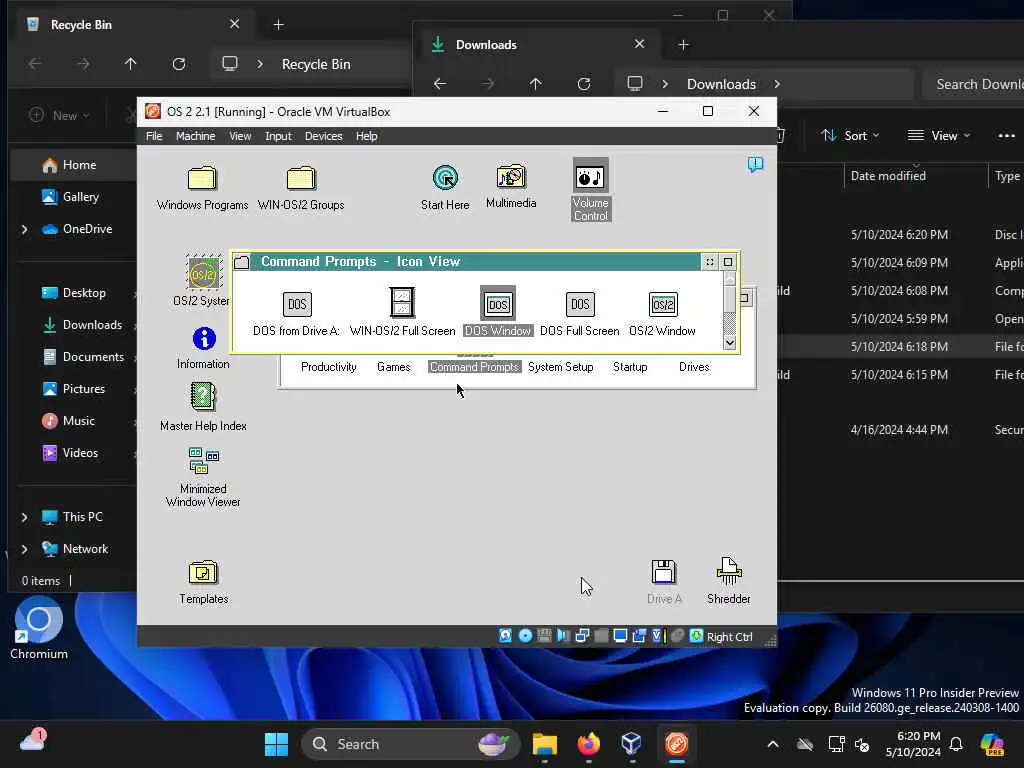Screen dimensions: 1024x768
Task: Click the VirtualBox status bar optical disk icon
Action: tap(525, 635)
